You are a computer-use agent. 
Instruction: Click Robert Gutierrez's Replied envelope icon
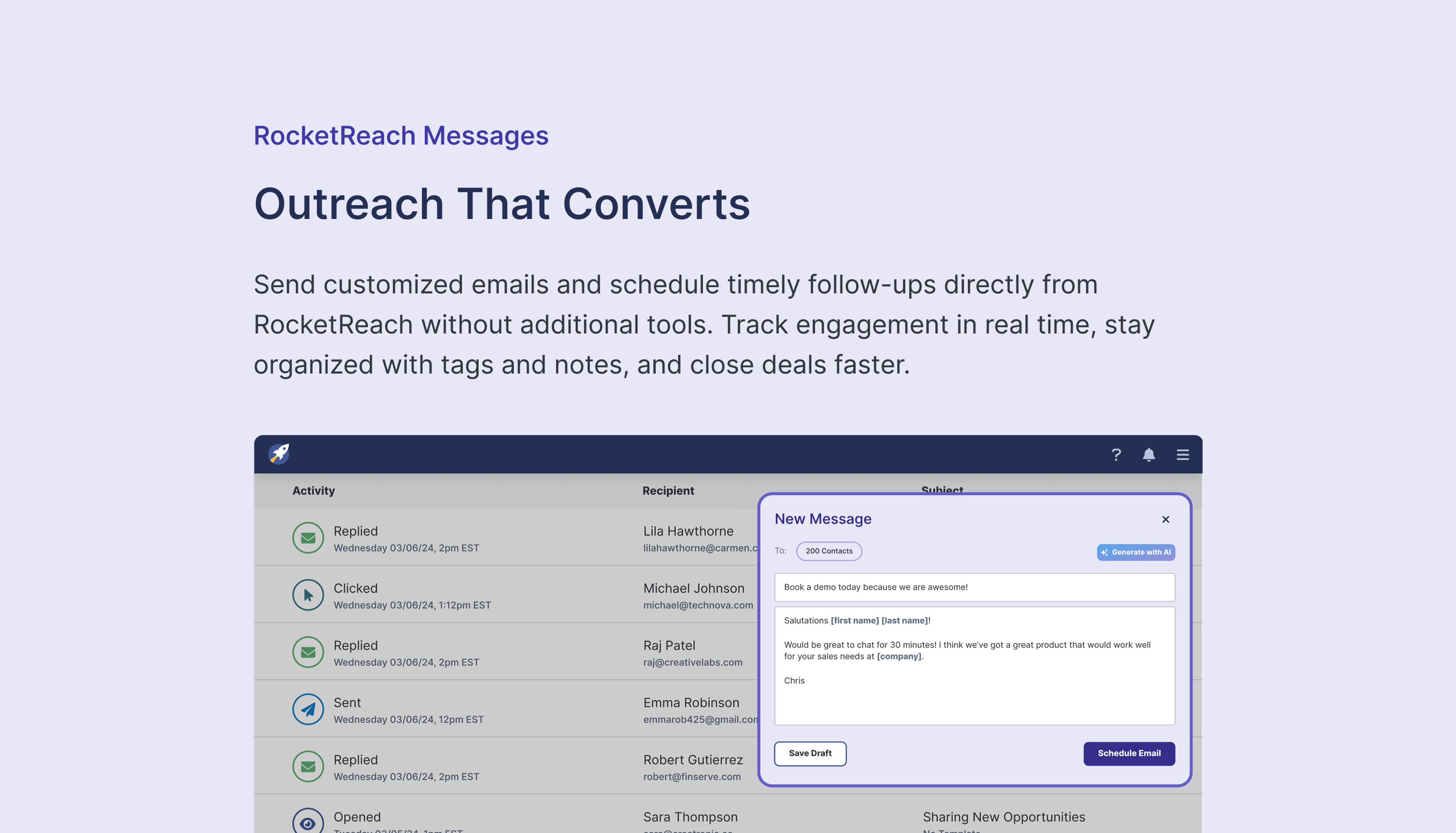coord(308,767)
